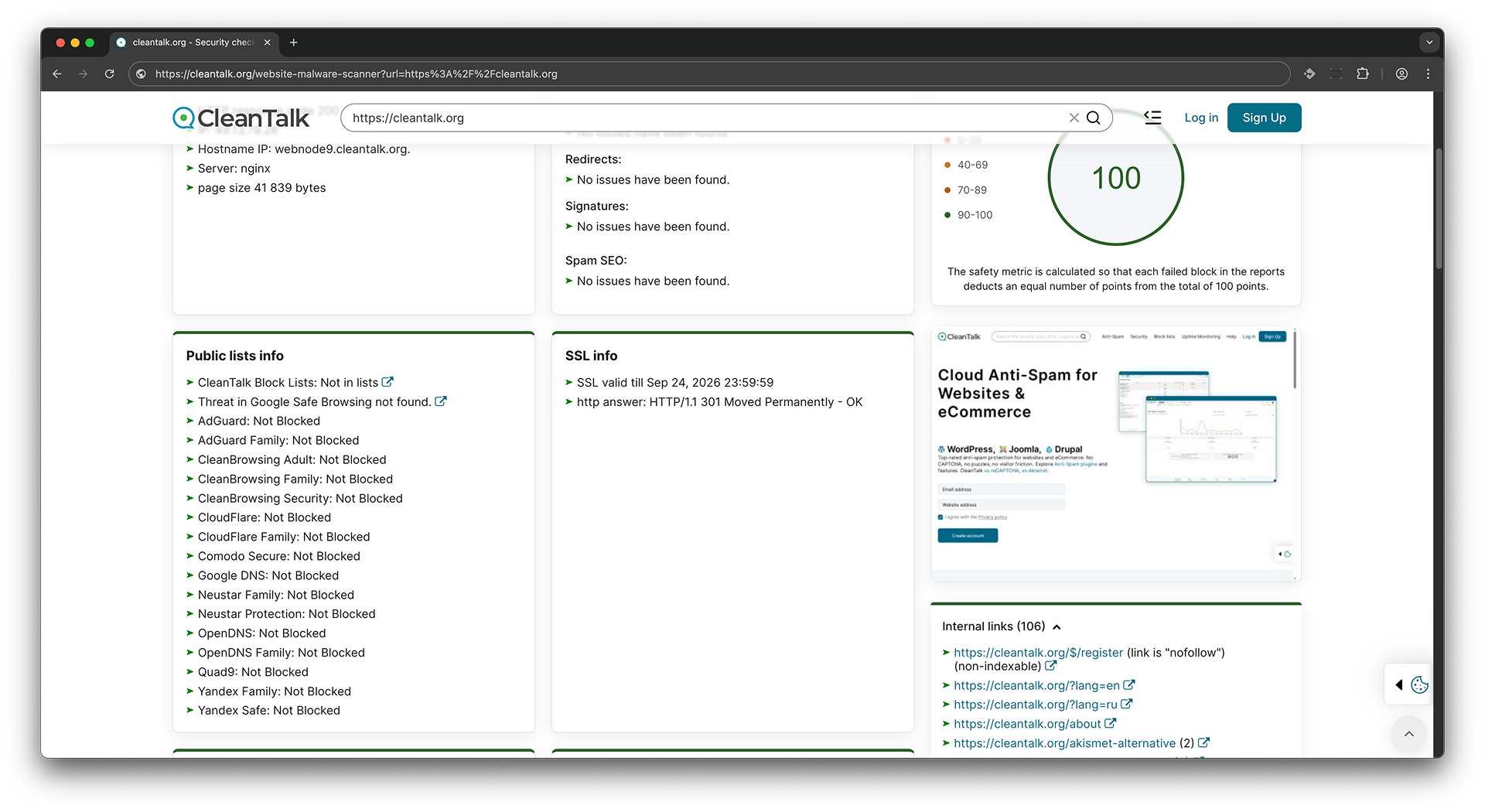Open the cleantalk.org/$/register link
This screenshot has height=812, width=1485.
point(1038,653)
